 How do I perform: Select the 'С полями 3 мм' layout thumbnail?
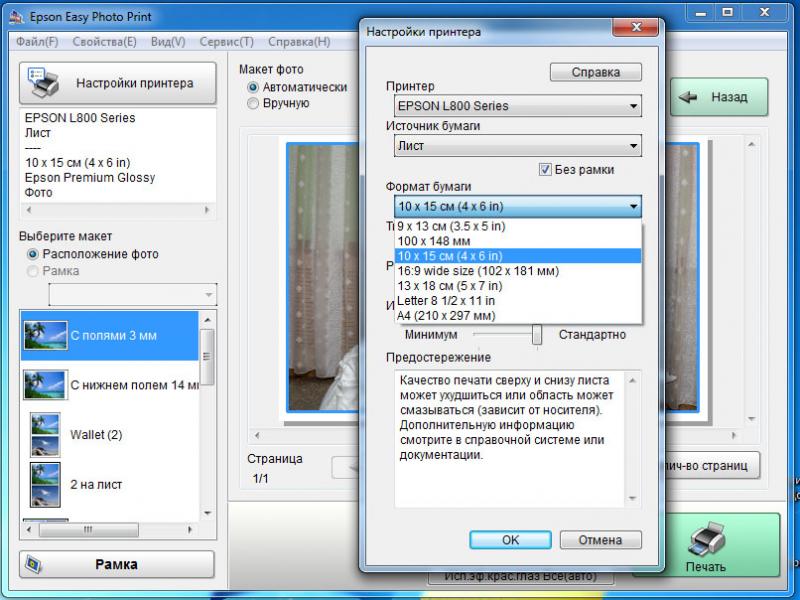(x=45, y=335)
